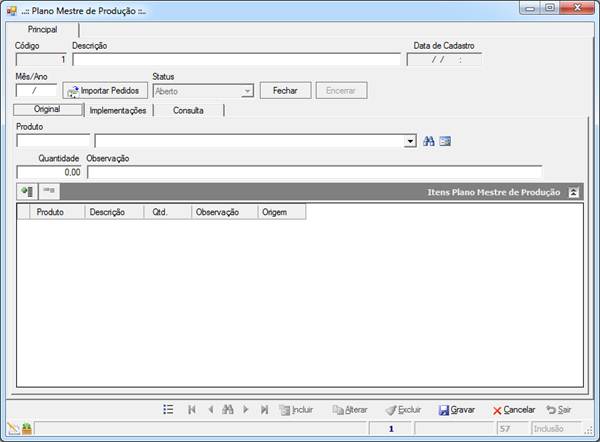Viewport: 600px width, 442px height.
Task: Click the Importar Pedidos button
Action: 105,91
